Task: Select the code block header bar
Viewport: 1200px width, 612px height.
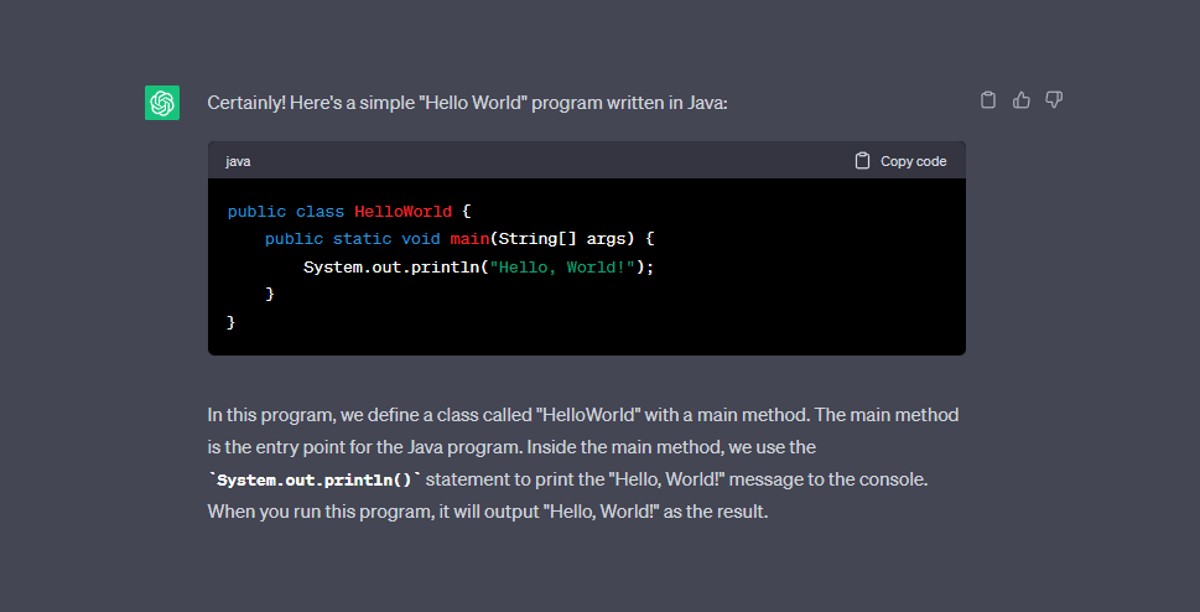Action: (550, 159)
